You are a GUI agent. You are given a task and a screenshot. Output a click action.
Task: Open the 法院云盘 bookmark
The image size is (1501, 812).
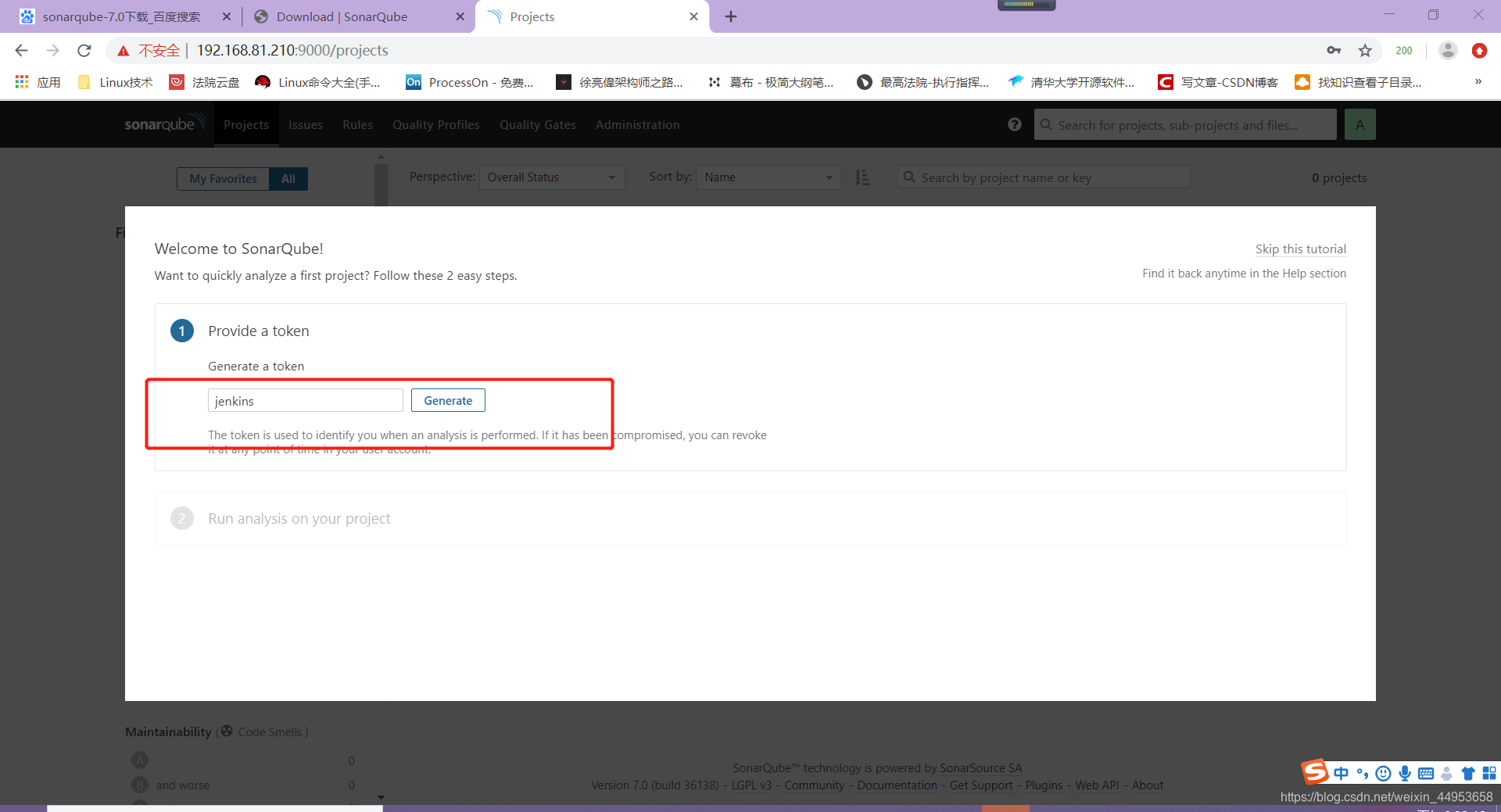[205, 82]
